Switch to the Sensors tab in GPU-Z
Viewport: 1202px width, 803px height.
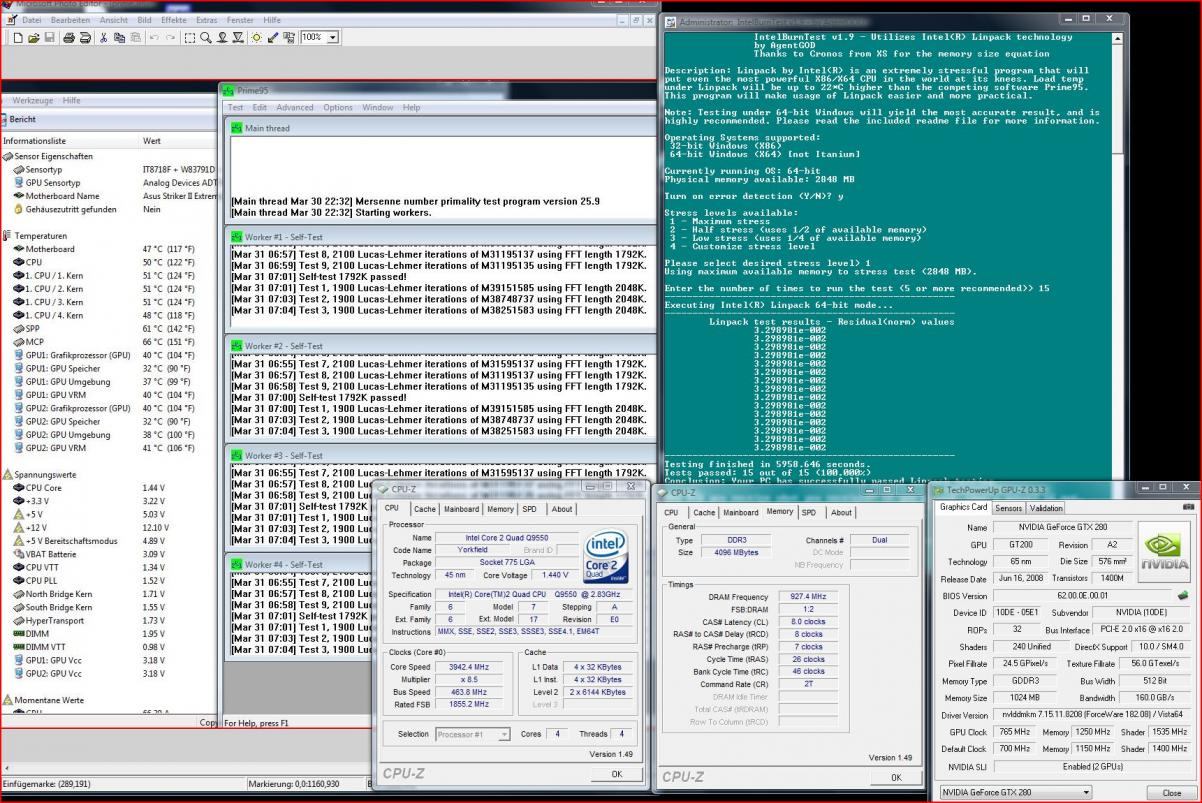(x=1008, y=508)
